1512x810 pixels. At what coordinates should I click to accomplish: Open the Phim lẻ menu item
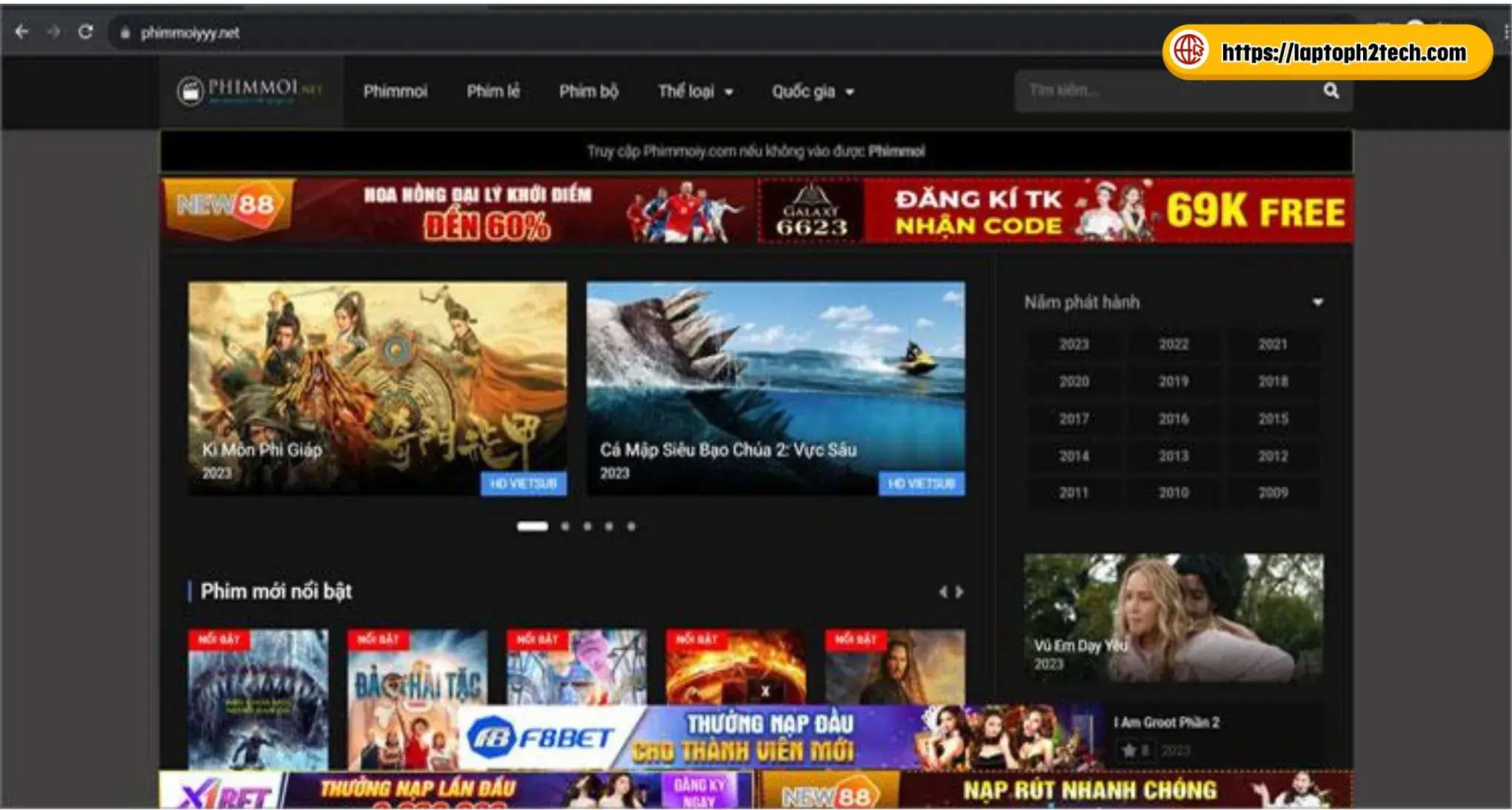(x=493, y=91)
